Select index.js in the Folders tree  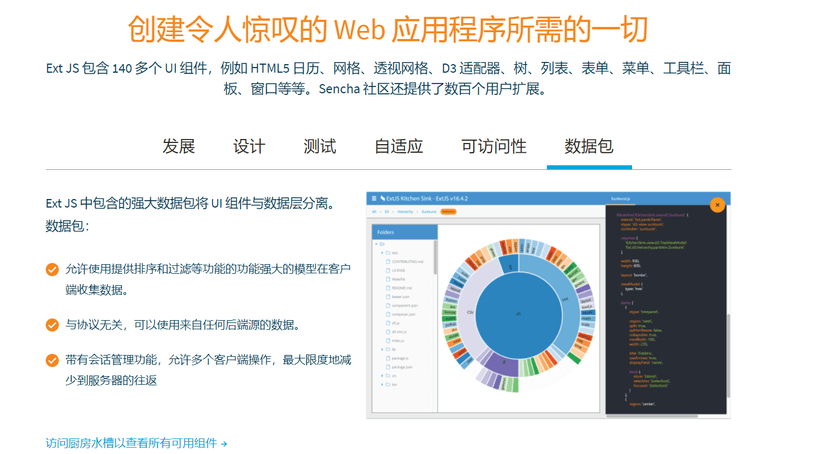(x=398, y=340)
